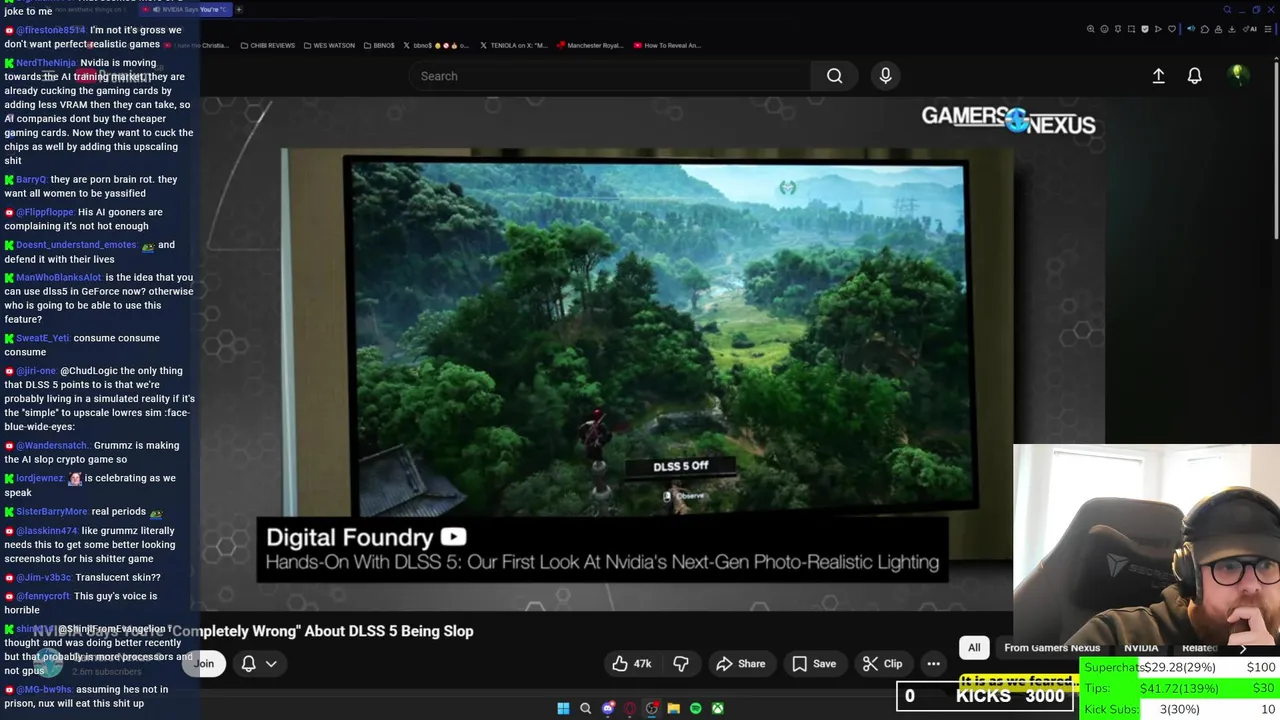Viewport: 1280px width, 720px height.
Task: Open the Manchester Royal bookmark
Action: tap(590, 45)
